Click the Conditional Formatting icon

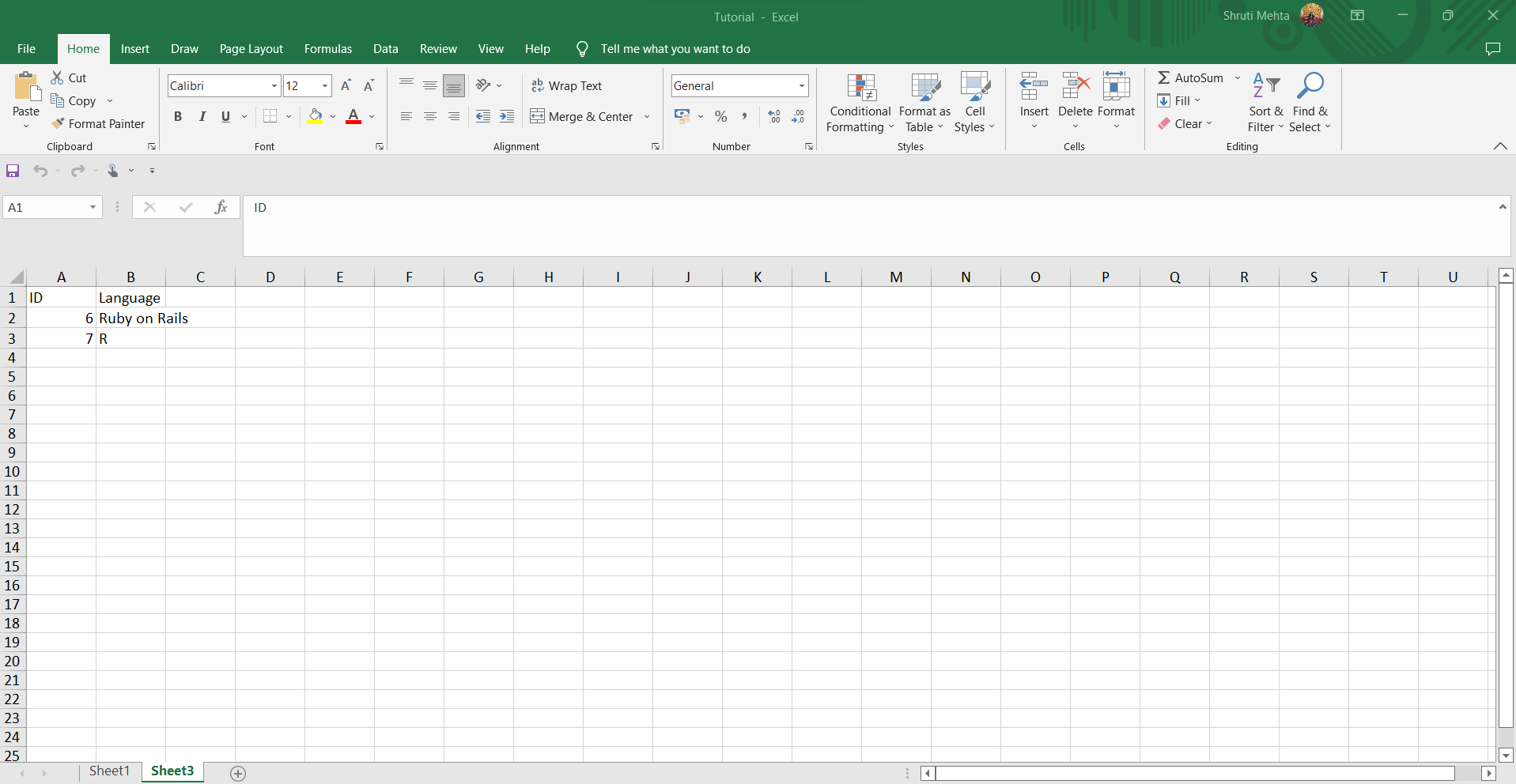(x=860, y=89)
